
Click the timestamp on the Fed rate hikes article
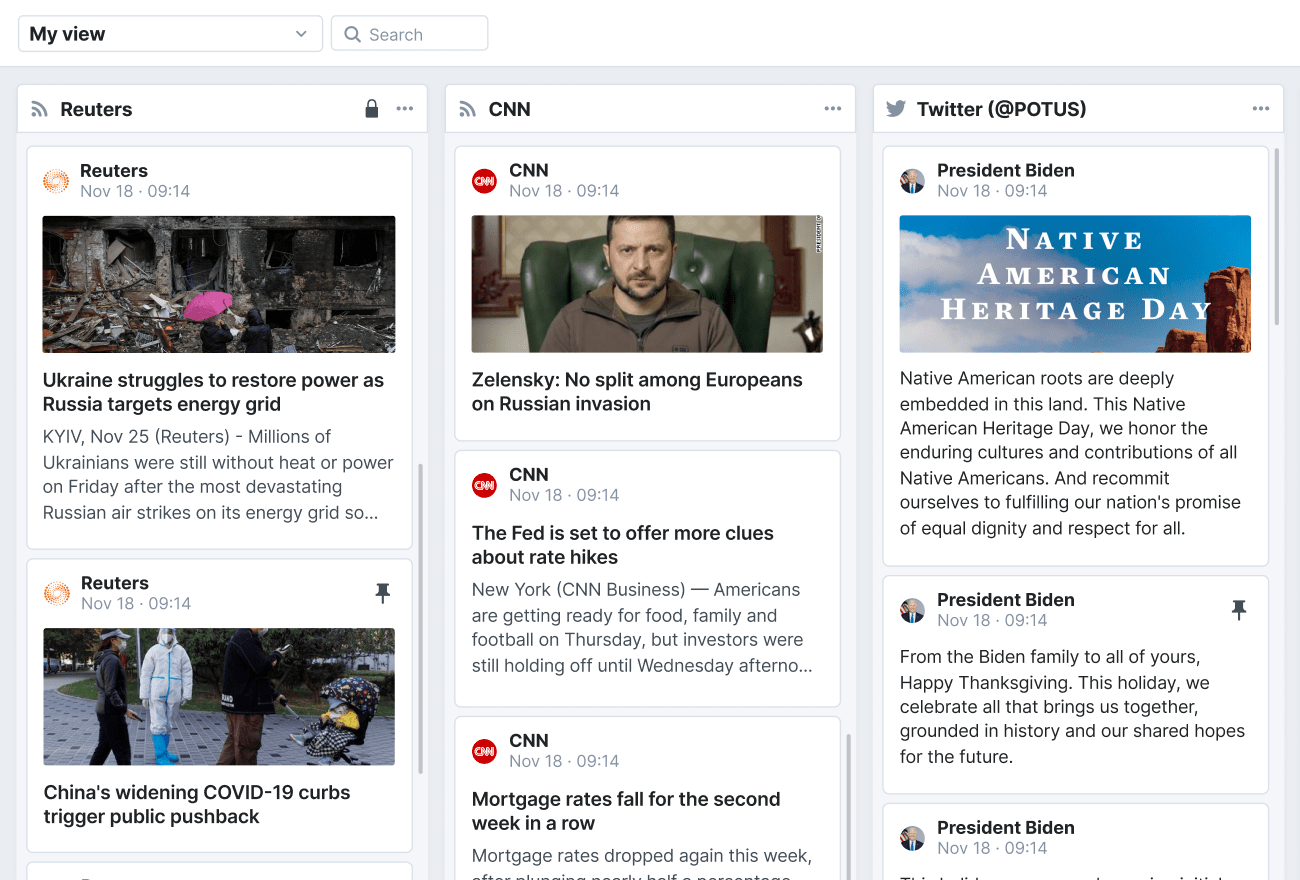564,495
